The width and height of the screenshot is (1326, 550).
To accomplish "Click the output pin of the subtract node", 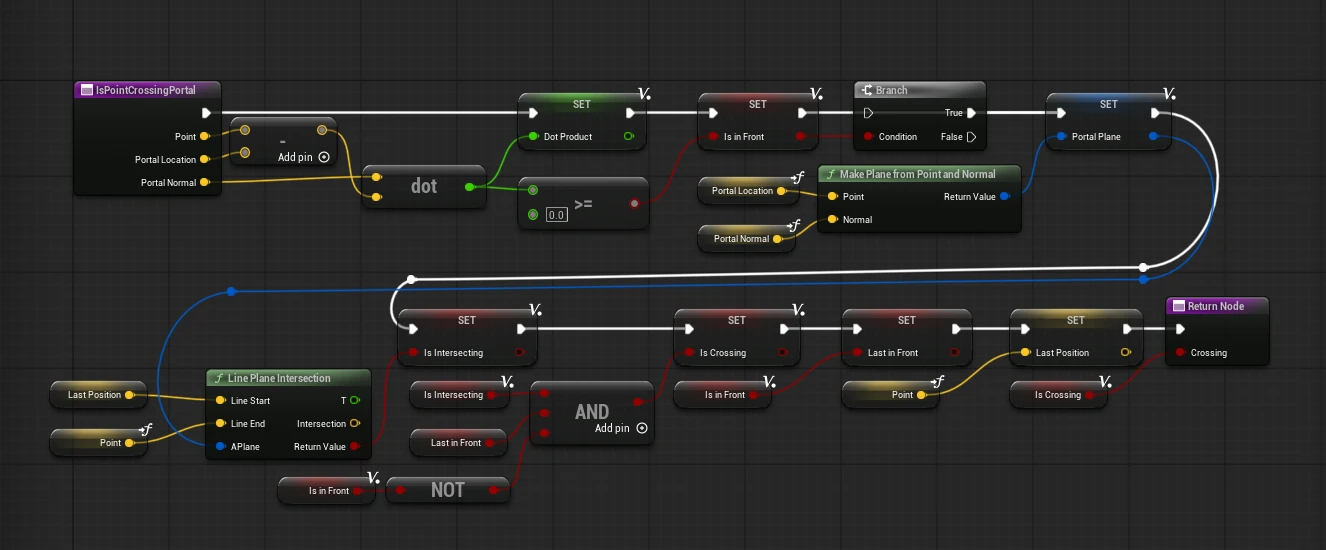I will point(321,130).
